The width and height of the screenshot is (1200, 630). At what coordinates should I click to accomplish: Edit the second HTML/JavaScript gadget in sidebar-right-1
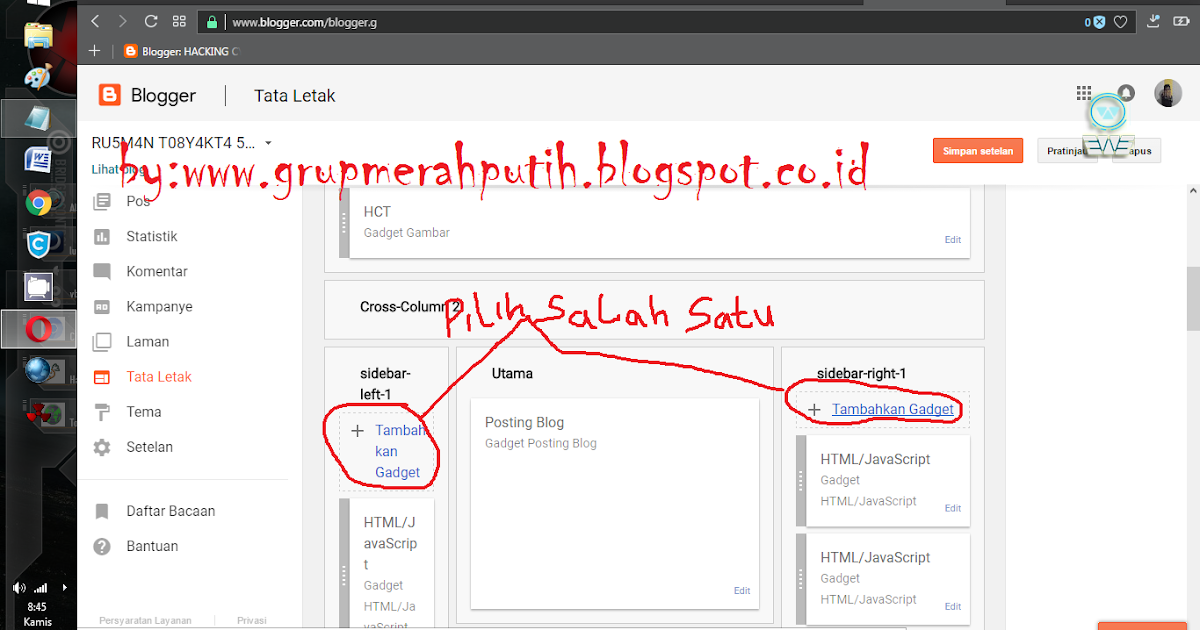[x=953, y=606]
